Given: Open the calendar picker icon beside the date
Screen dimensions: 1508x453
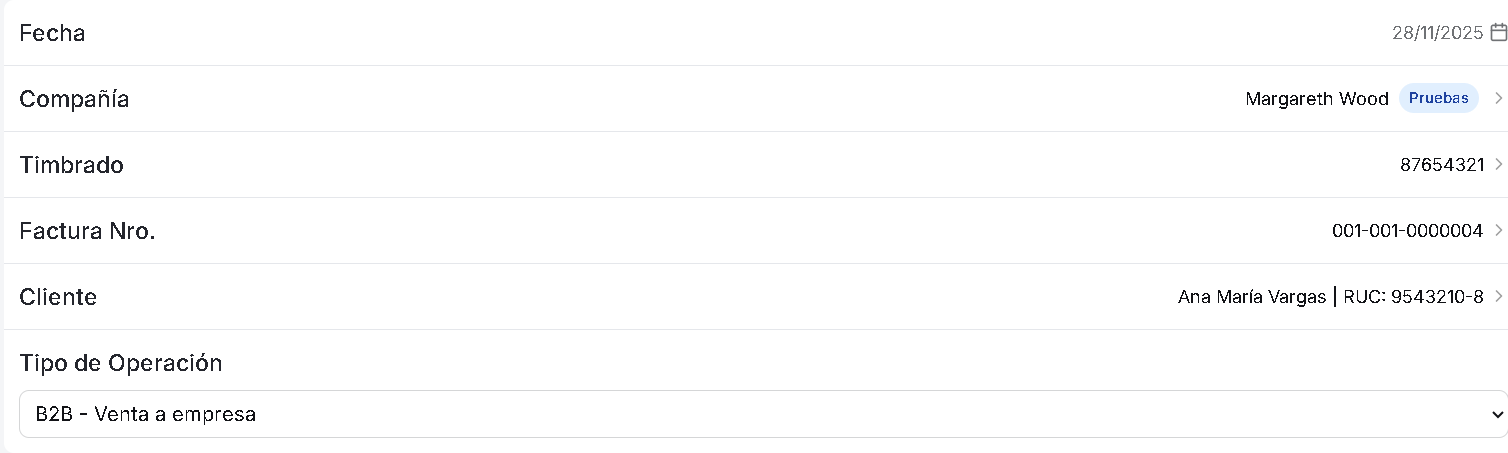Looking at the screenshot, I should (1498, 33).
